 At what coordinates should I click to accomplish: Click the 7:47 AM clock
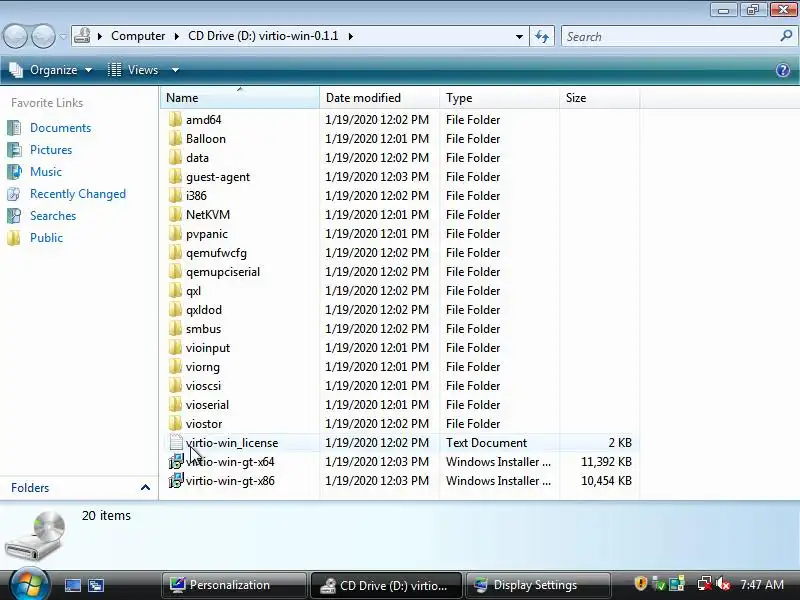(762, 585)
